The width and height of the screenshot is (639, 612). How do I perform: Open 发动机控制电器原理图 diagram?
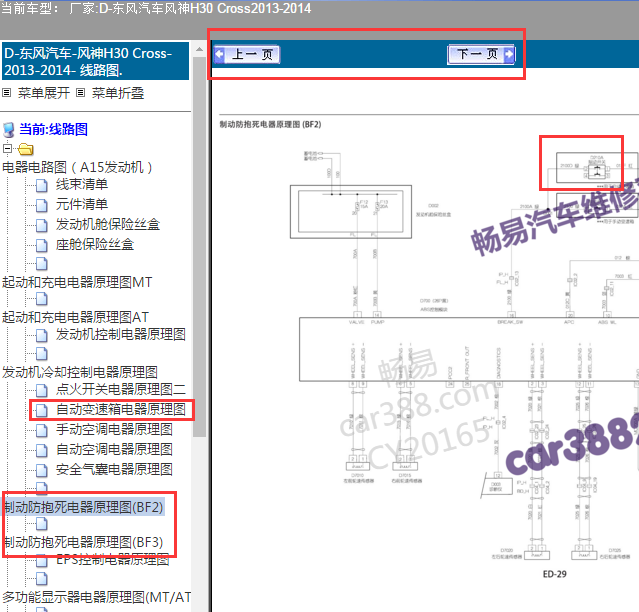click(121, 335)
